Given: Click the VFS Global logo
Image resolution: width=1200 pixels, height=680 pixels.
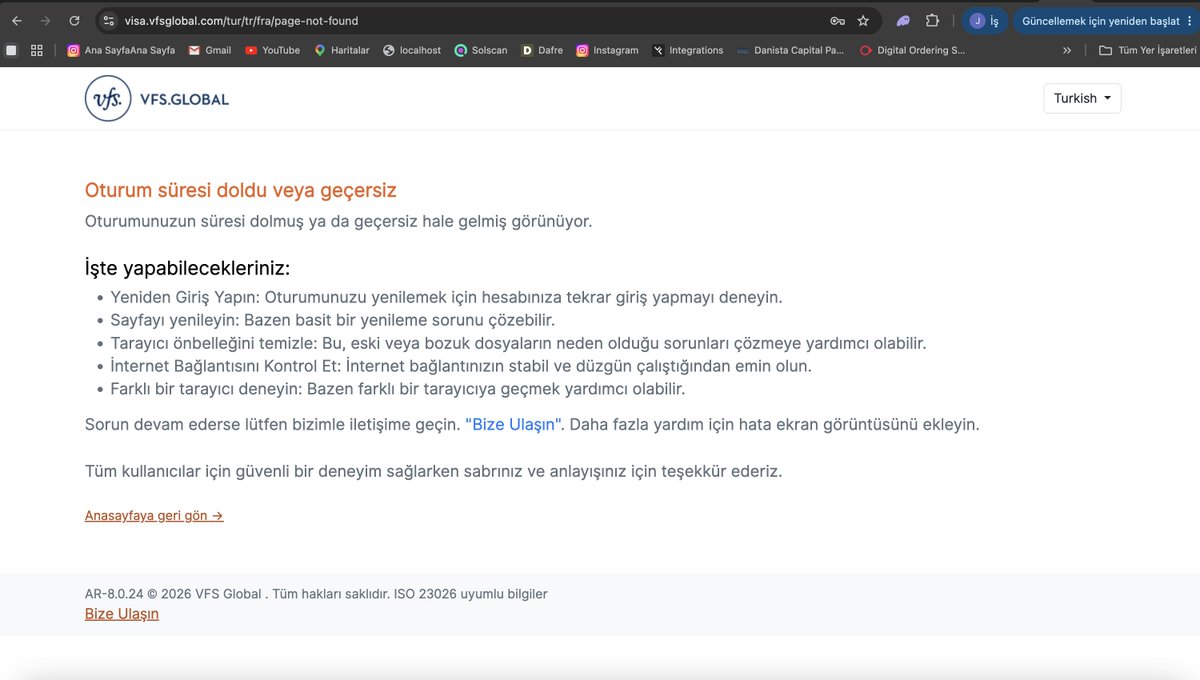Looking at the screenshot, I should (x=157, y=99).
